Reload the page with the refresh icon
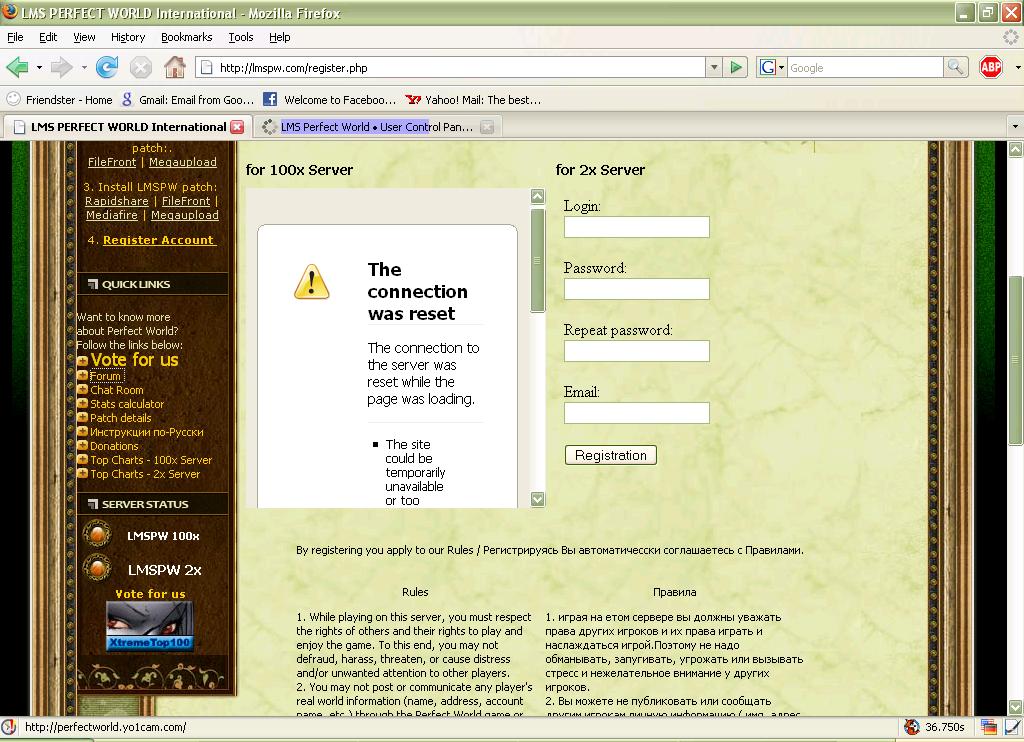The image size is (1024, 742). pyautogui.click(x=107, y=68)
